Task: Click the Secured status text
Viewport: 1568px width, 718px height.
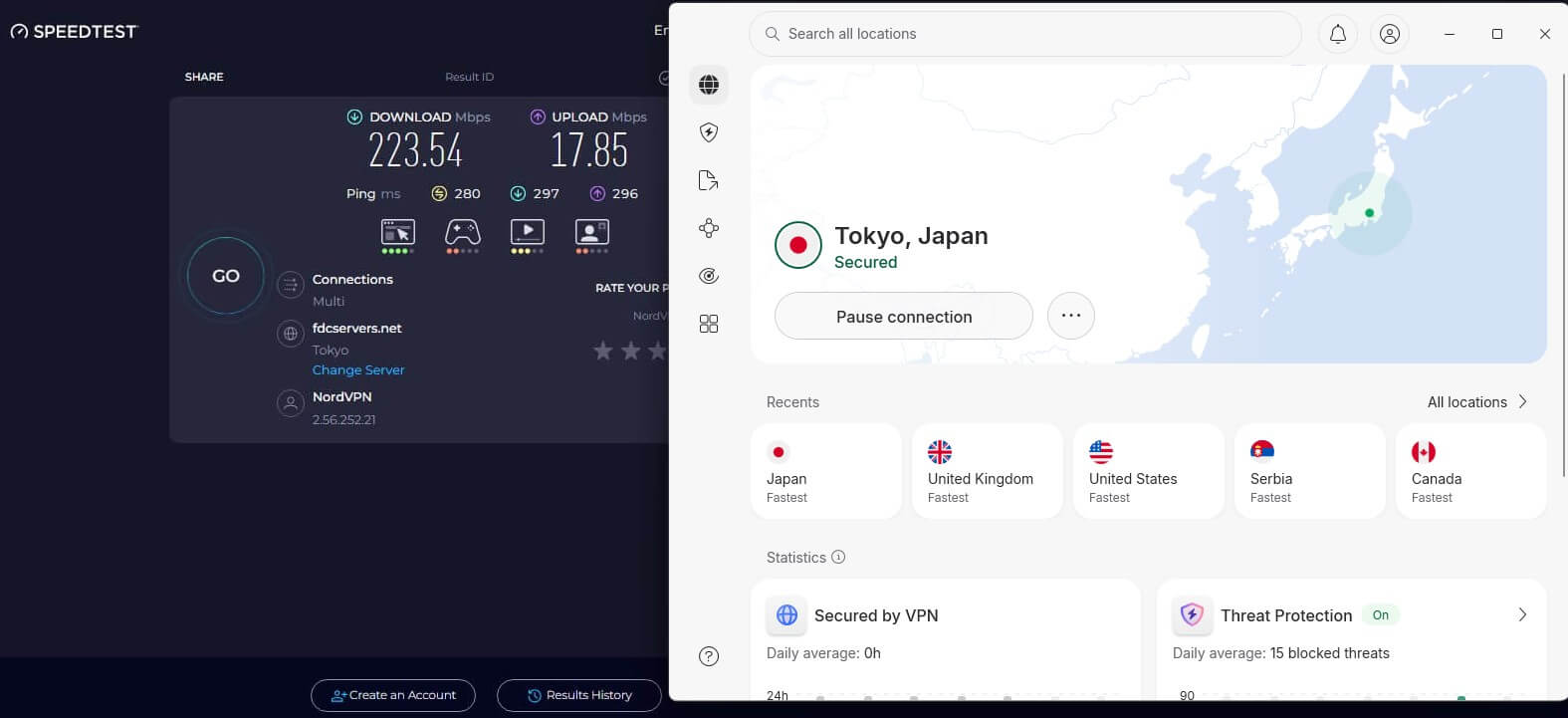Action: coord(866,262)
